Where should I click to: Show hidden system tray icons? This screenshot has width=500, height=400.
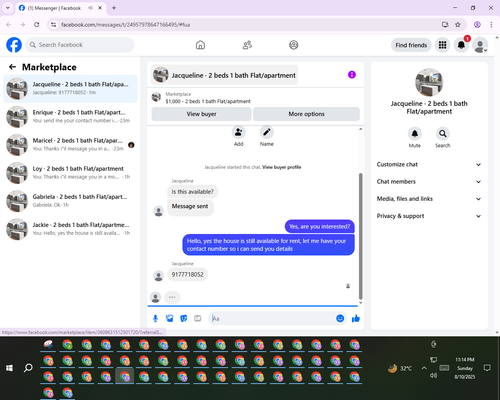coord(424,368)
